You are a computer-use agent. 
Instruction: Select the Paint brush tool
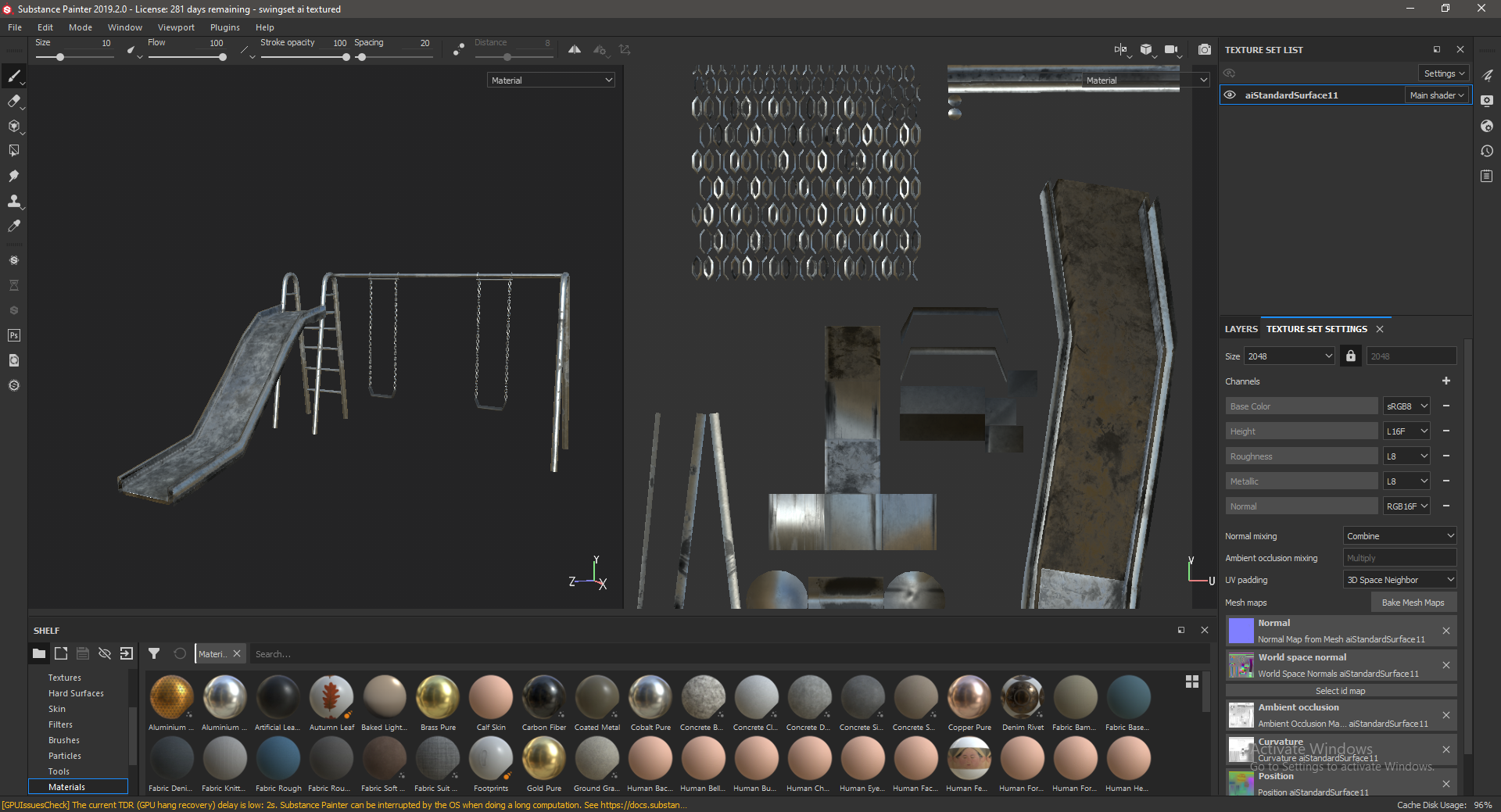click(x=13, y=76)
